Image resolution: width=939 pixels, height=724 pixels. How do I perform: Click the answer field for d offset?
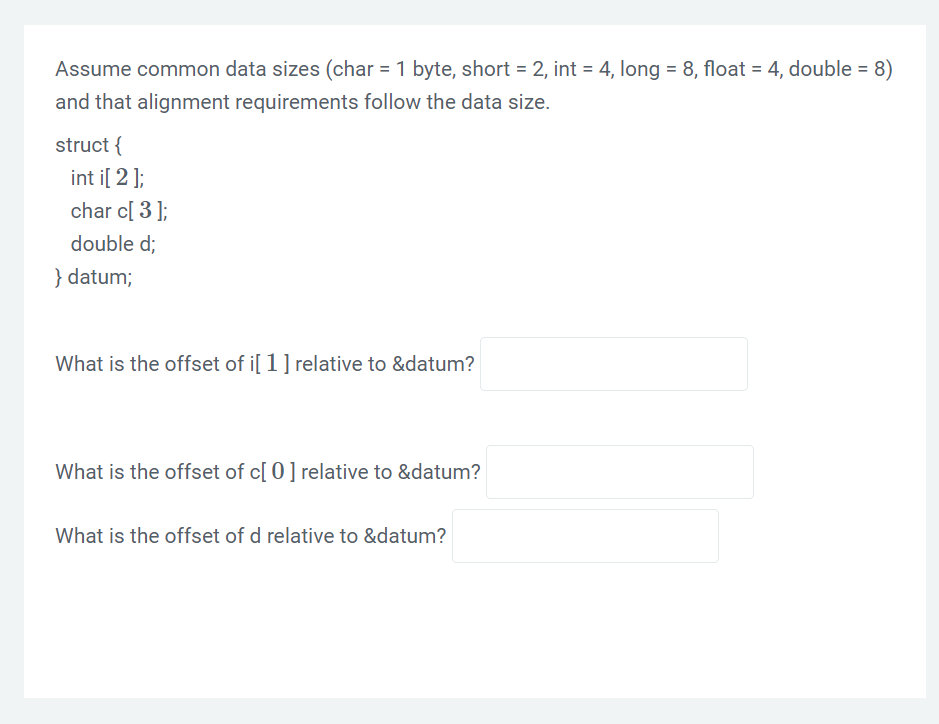pyautogui.click(x=585, y=535)
